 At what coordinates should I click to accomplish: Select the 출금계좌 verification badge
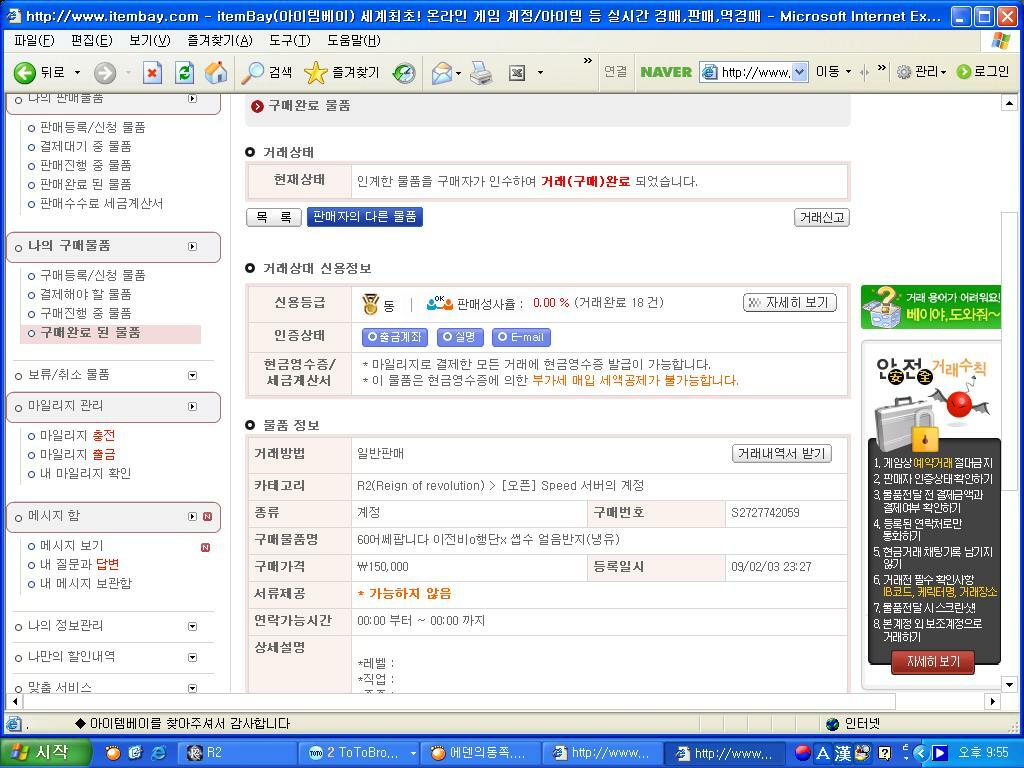pyautogui.click(x=395, y=337)
